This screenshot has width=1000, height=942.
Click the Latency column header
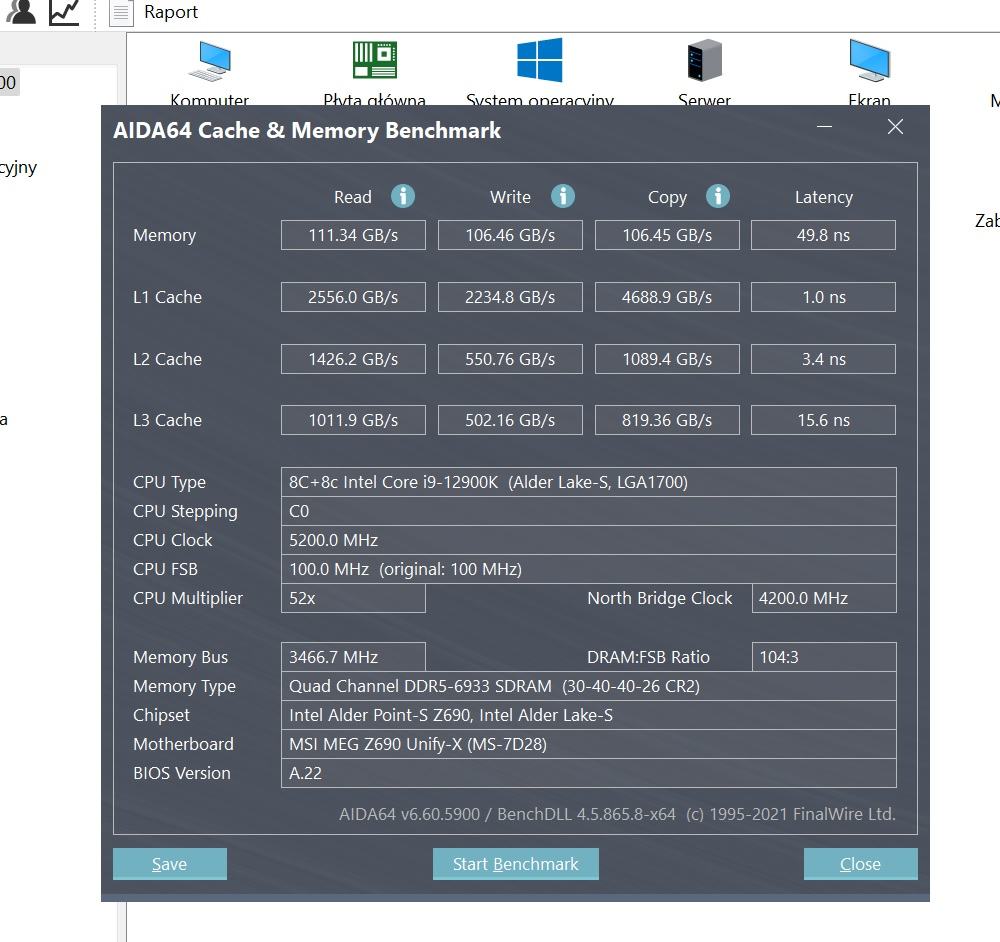tap(823, 197)
